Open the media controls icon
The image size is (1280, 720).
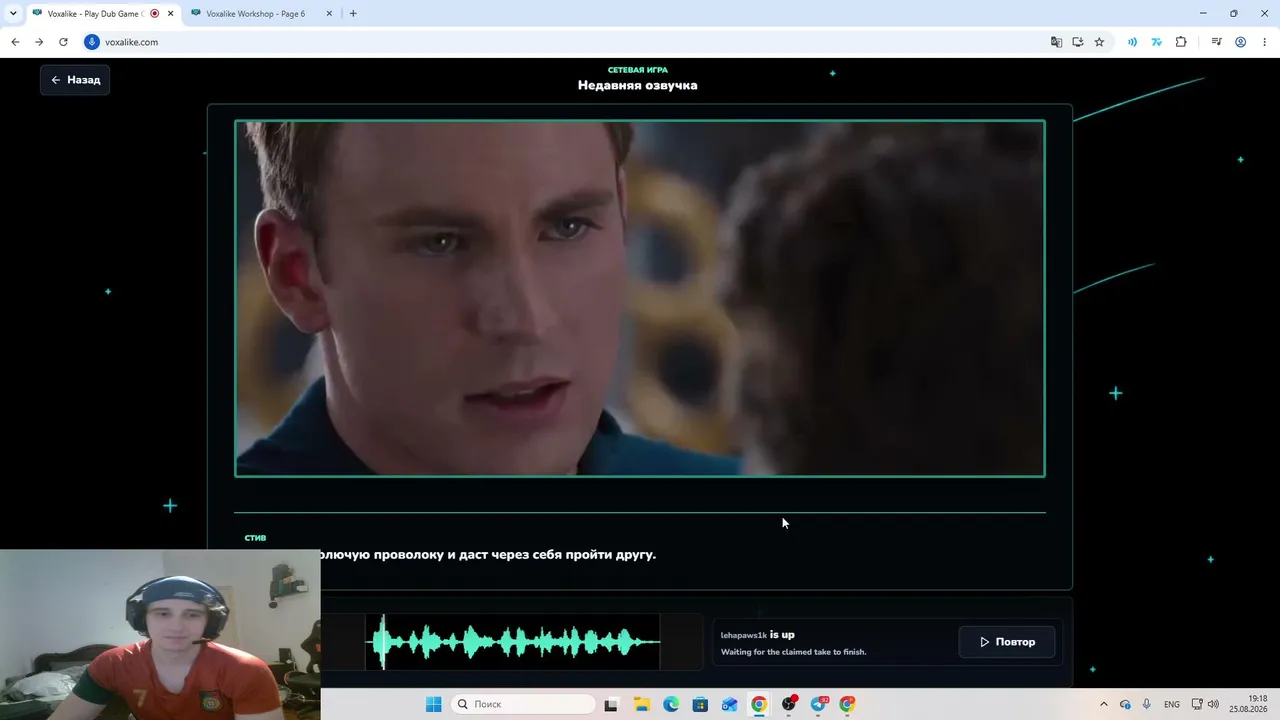pyautogui.click(x=1216, y=42)
